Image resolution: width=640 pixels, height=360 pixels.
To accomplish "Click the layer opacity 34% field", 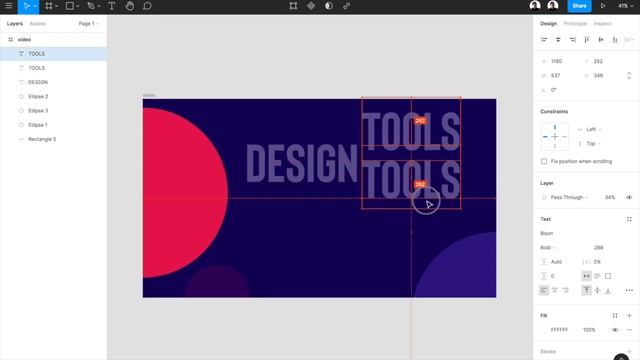I will [x=610, y=198].
